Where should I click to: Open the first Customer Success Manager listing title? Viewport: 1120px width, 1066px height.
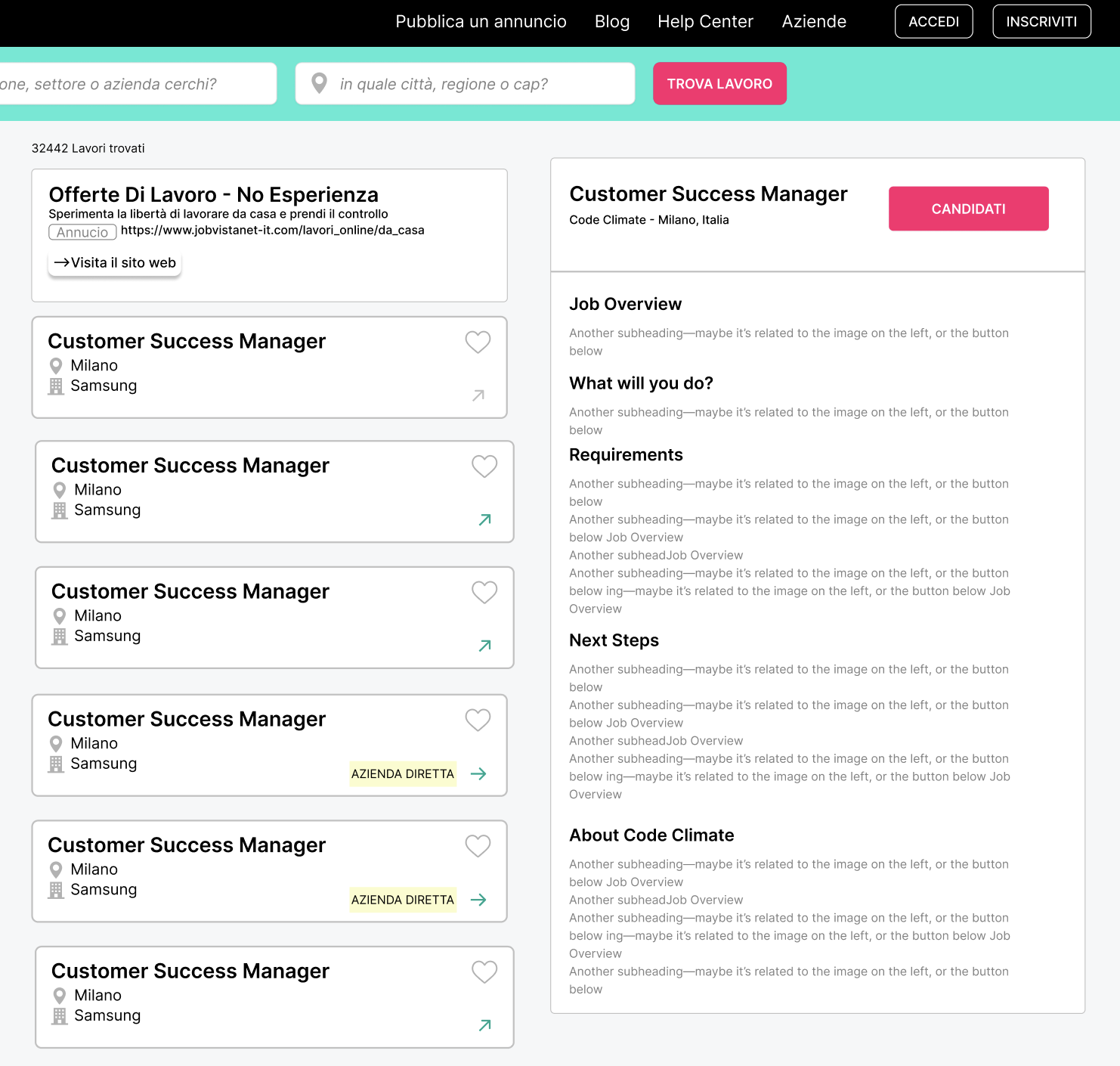(x=187, y=341)
